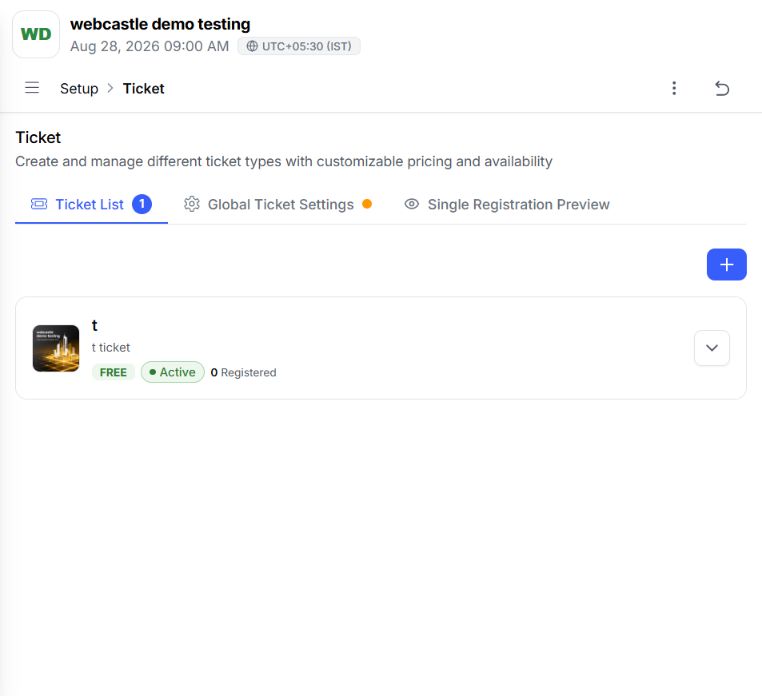The height and width of the screenshot is (696, 762).
Task: Click the gear icon on Global Ticket Settings
Action: 191,204
